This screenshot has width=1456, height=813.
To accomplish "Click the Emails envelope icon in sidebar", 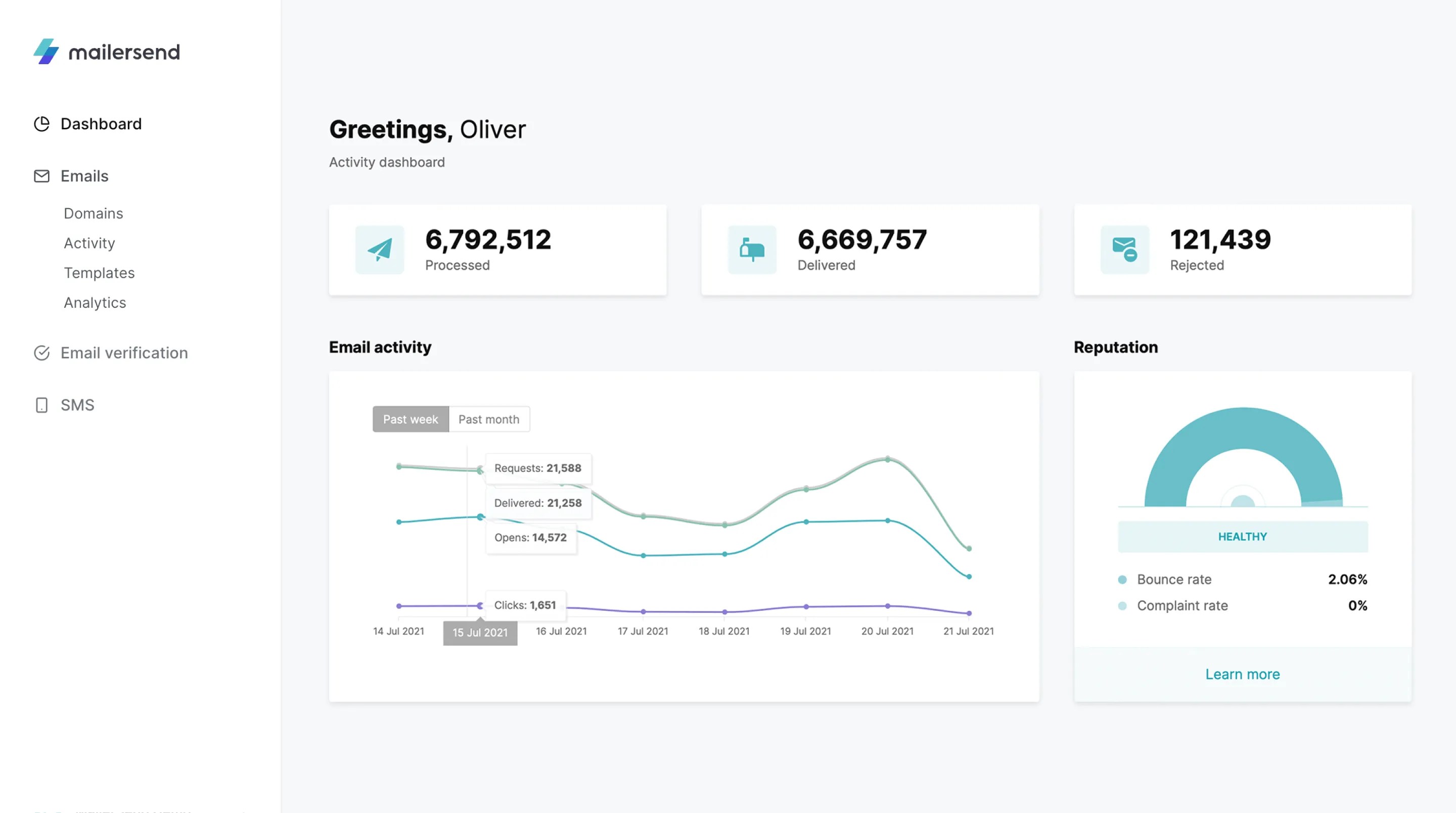I will coord(41,176).
